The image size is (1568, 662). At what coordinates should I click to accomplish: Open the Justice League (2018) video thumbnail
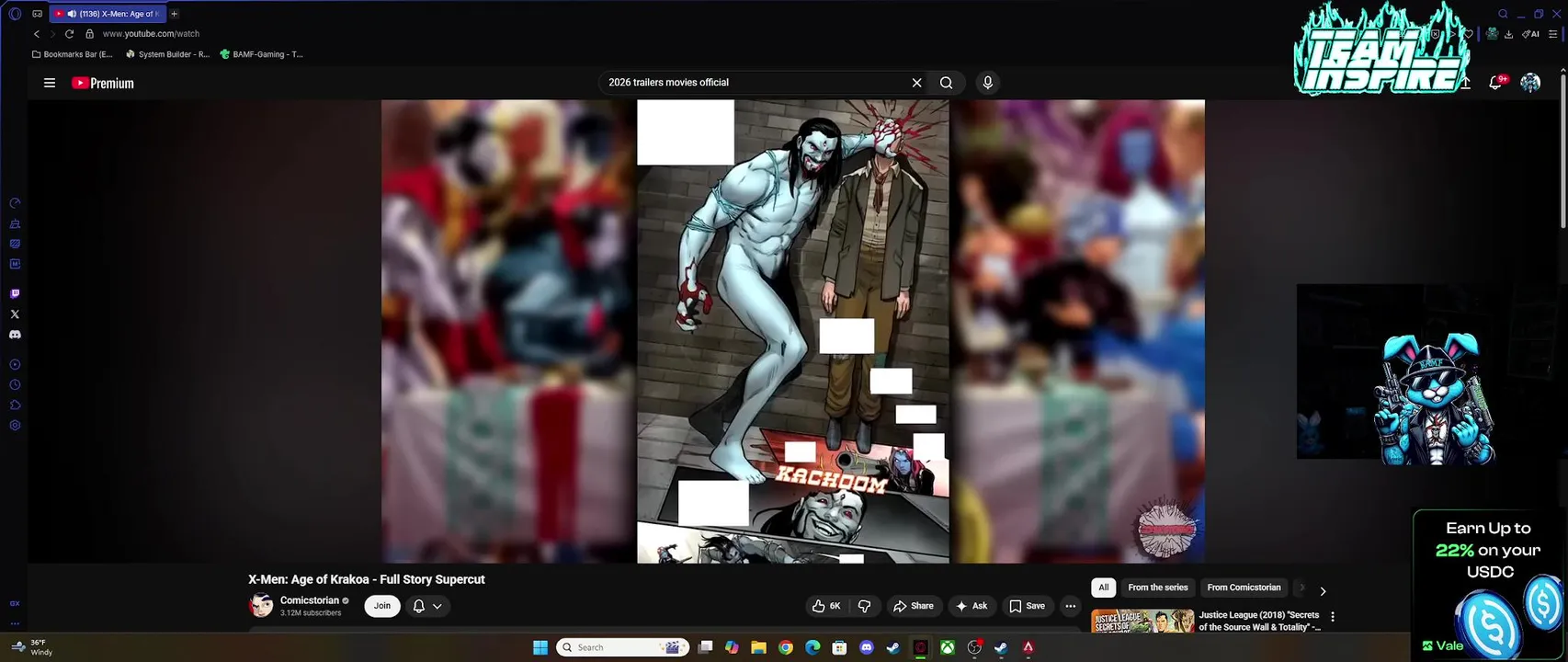click(x=1142, y=622)
